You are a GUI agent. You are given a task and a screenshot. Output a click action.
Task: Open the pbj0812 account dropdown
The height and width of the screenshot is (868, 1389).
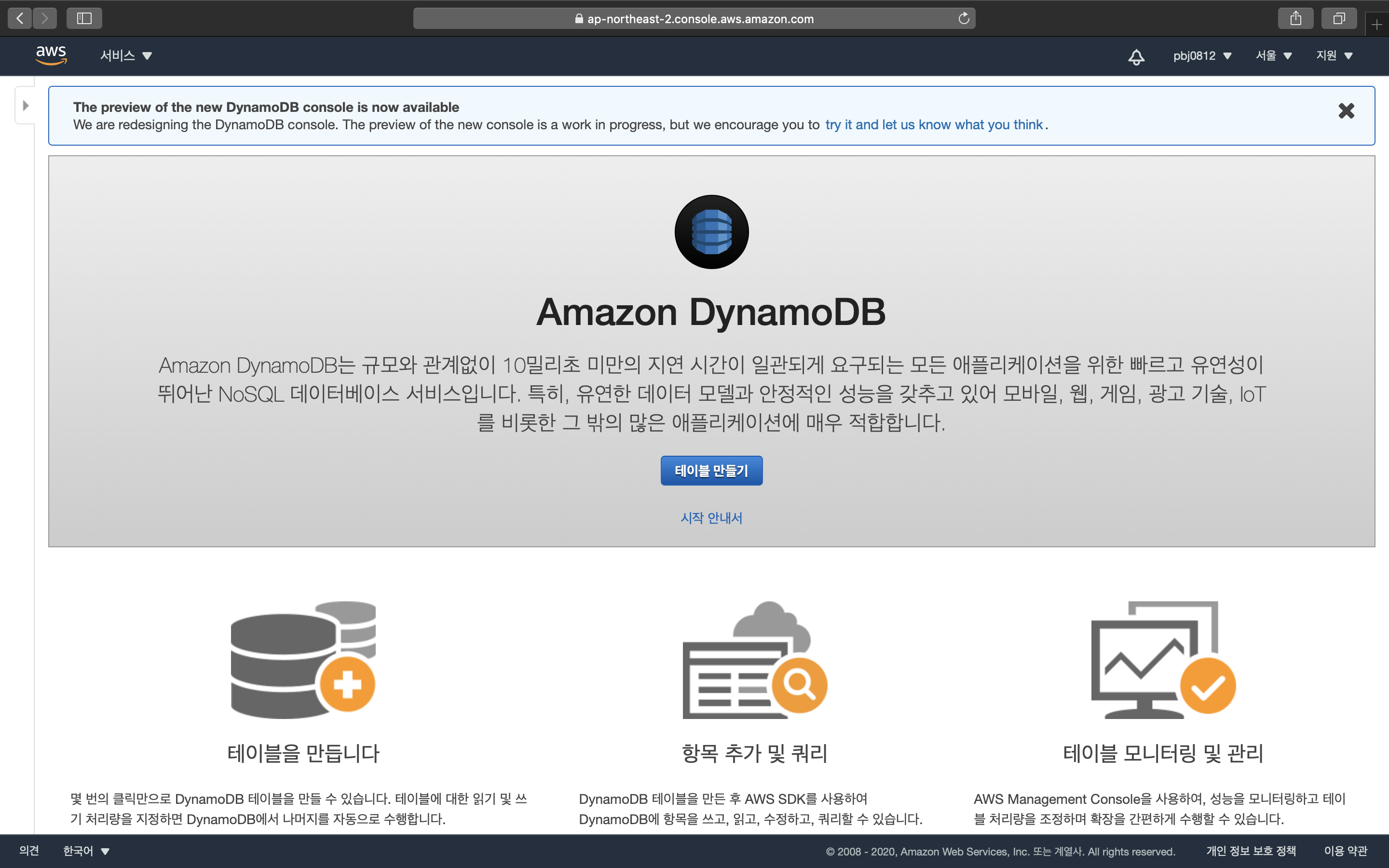pyautogui.click(x=1202, y=55)
